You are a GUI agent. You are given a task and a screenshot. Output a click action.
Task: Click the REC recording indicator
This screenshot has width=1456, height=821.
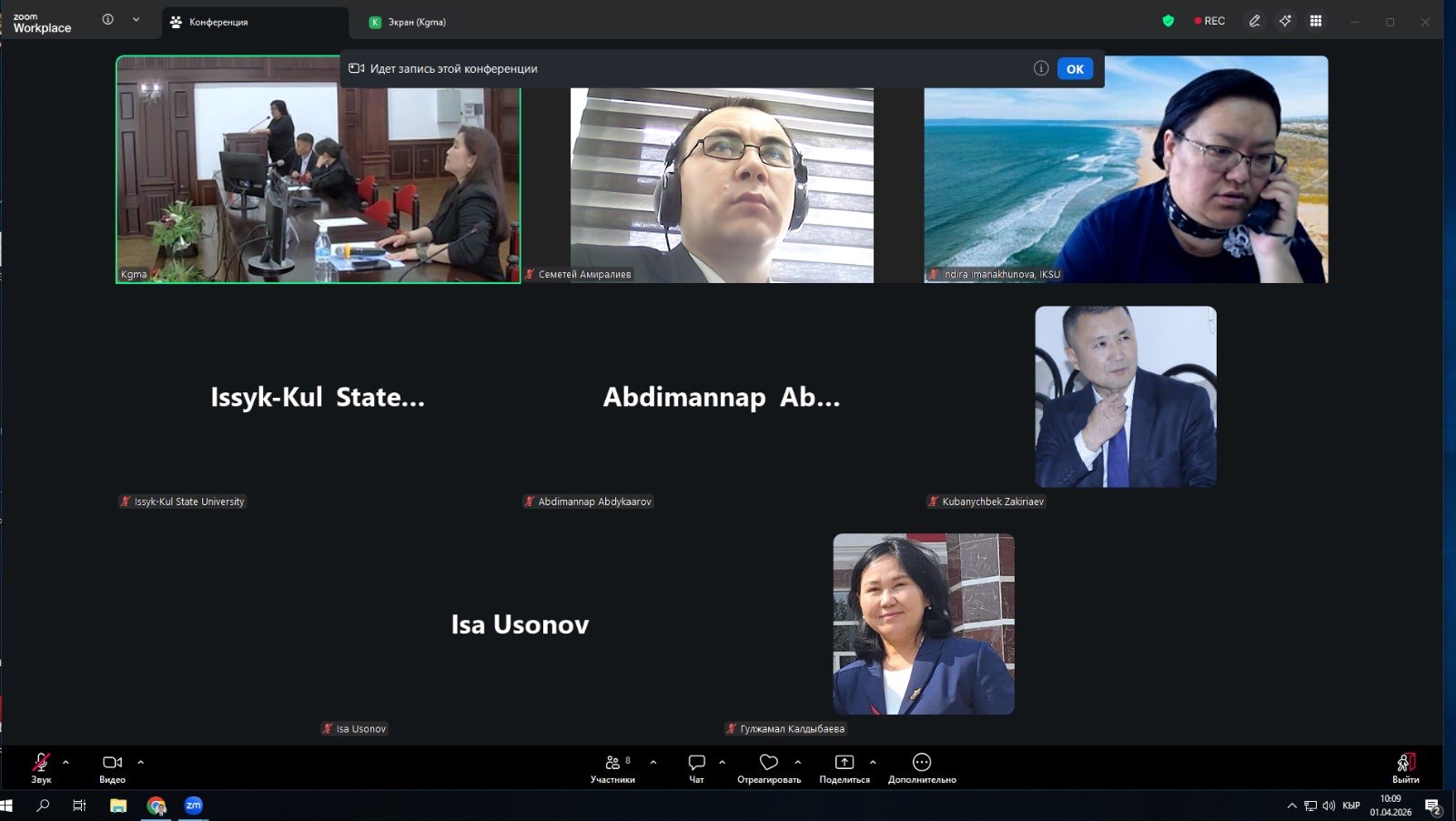[1209, 21]
